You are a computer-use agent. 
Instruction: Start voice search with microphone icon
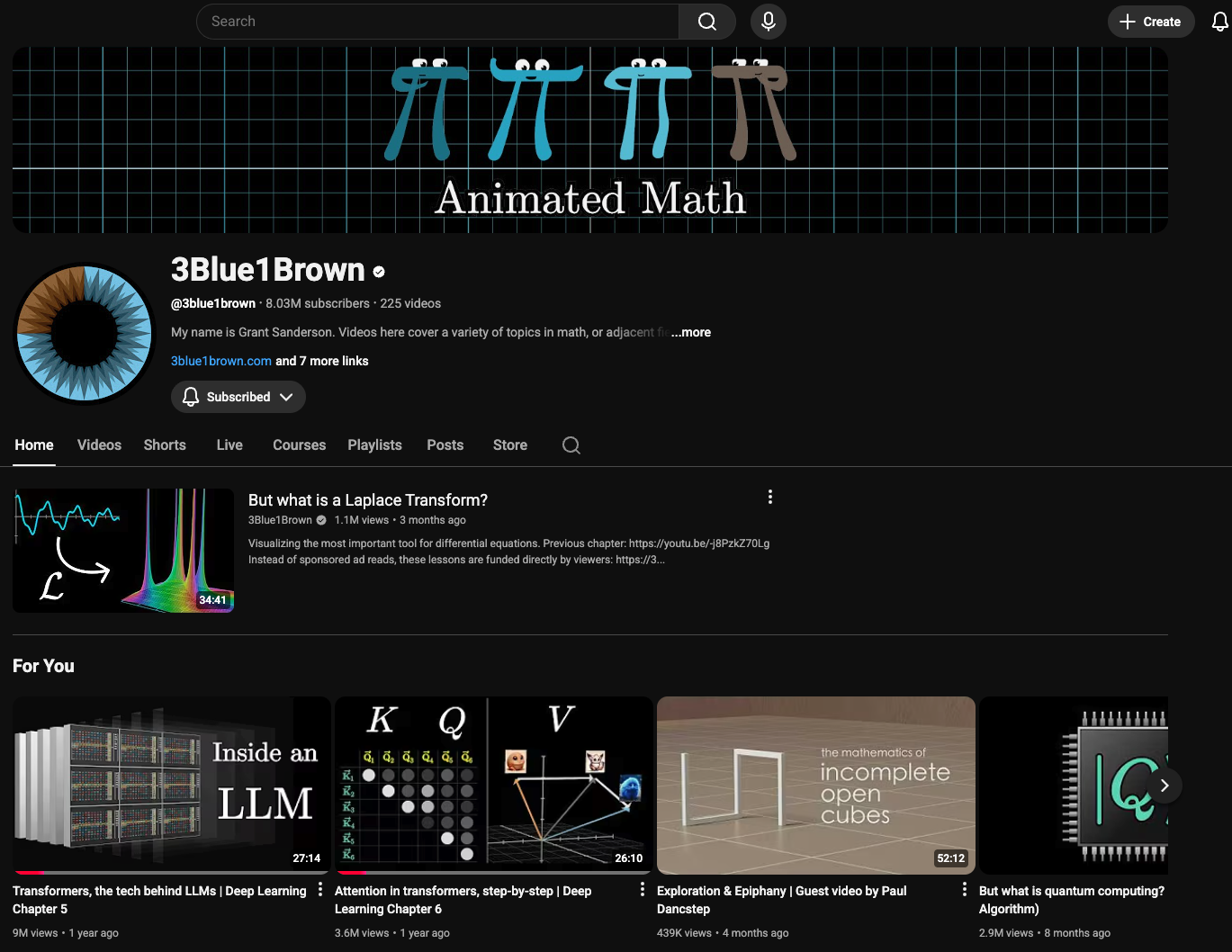[768, 22]
